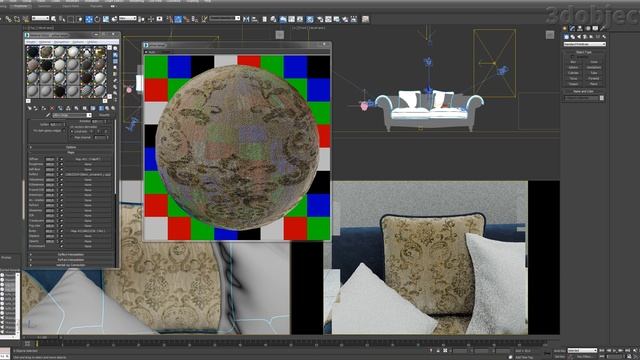Select the Cameras category in the Create panel
Screen dimensions: 640x360
pyautogui.click(x=584, y=37)
